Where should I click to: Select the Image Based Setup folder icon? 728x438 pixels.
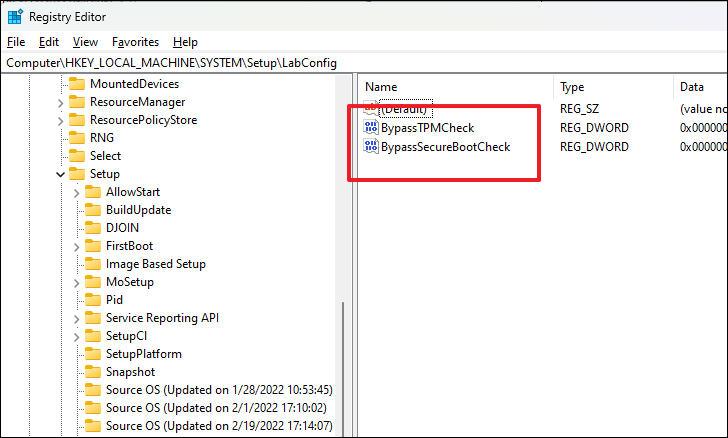point(93,264)
